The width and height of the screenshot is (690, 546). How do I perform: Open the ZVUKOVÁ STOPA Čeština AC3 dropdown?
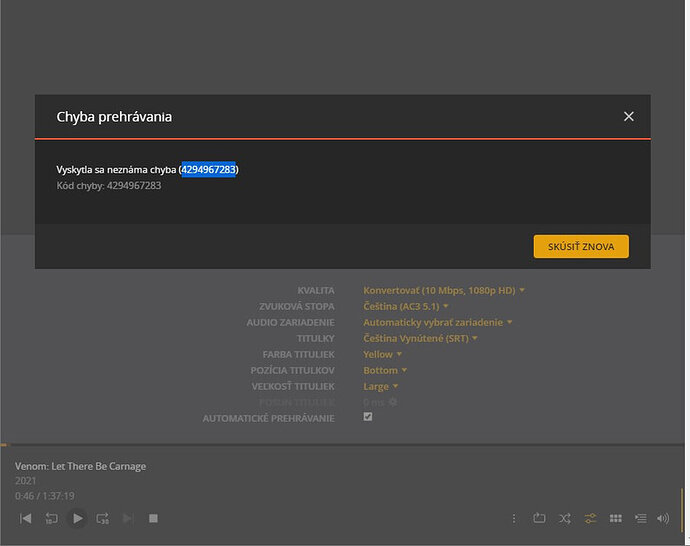(405, 306)
